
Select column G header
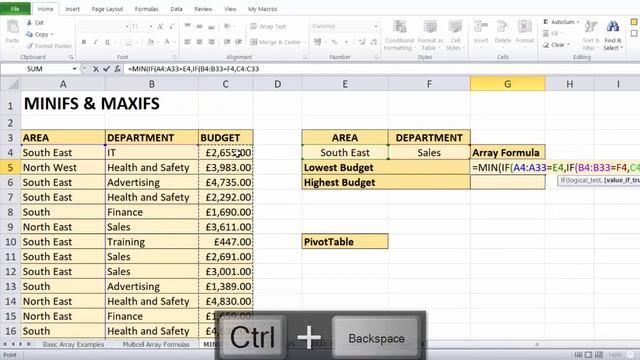(x=507, y=84)
